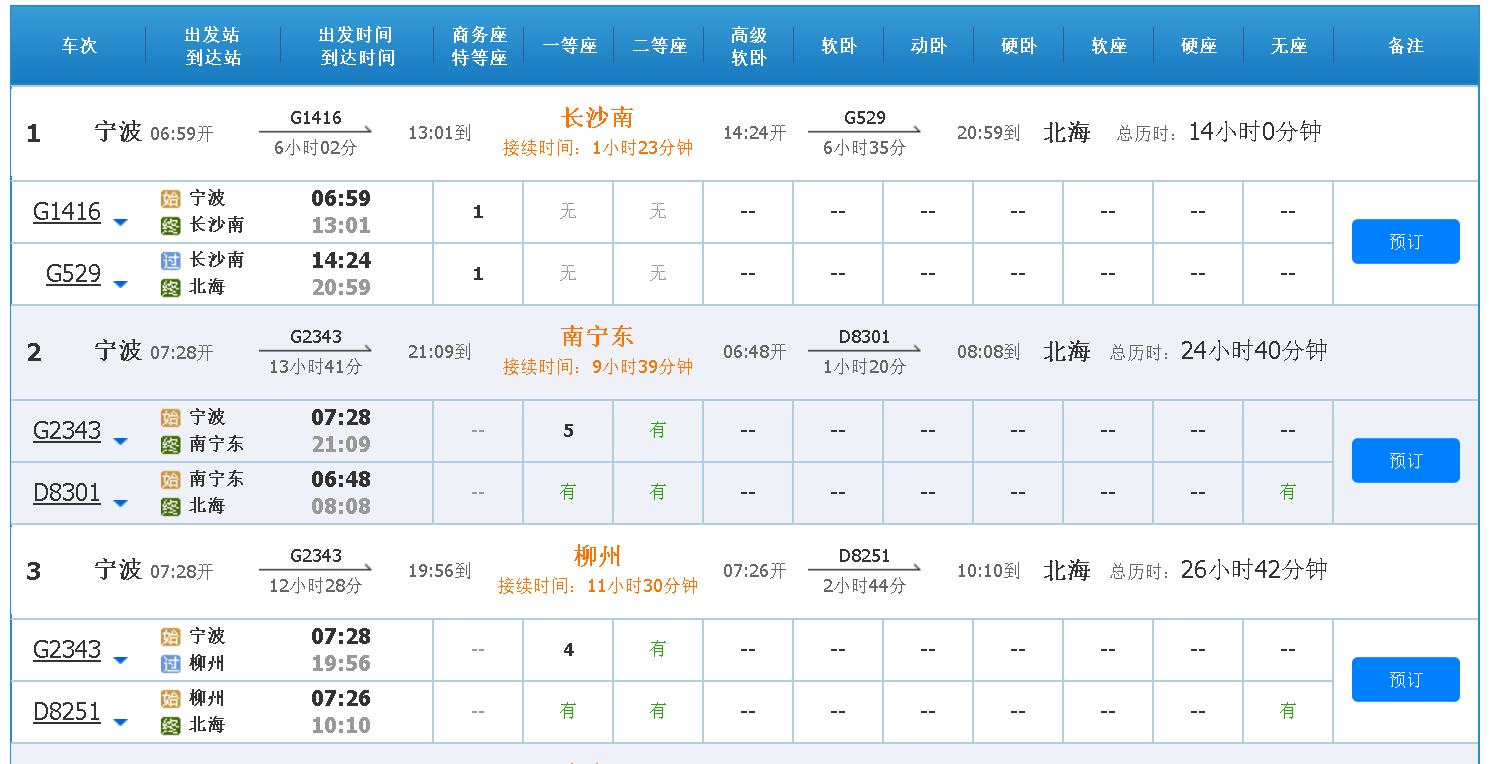Click the 商务座 特等座 column header

479,46
